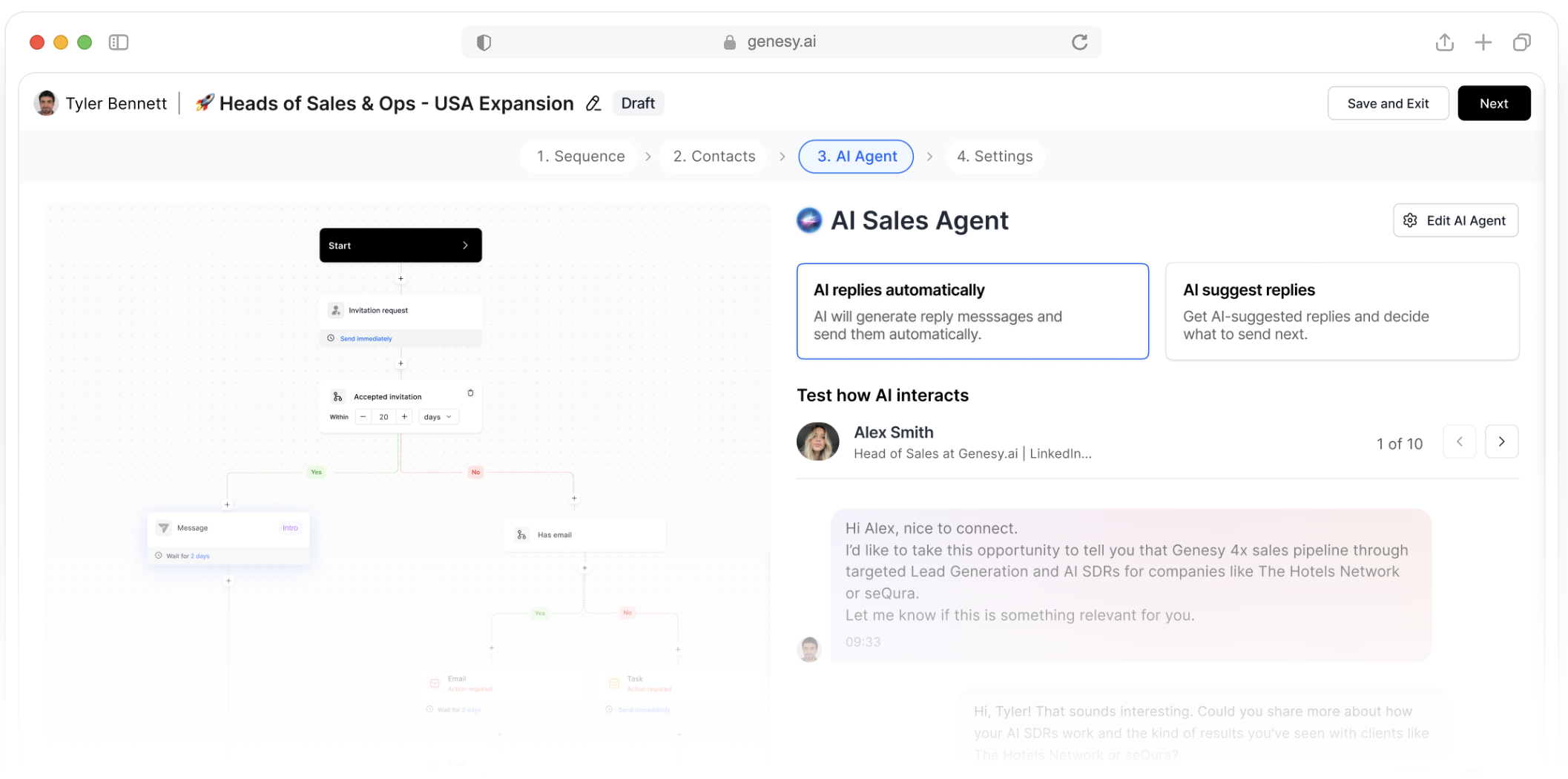Go to next test contact with right chevron
Viewport: 1568px width, 779px height.
point(1501,442)
